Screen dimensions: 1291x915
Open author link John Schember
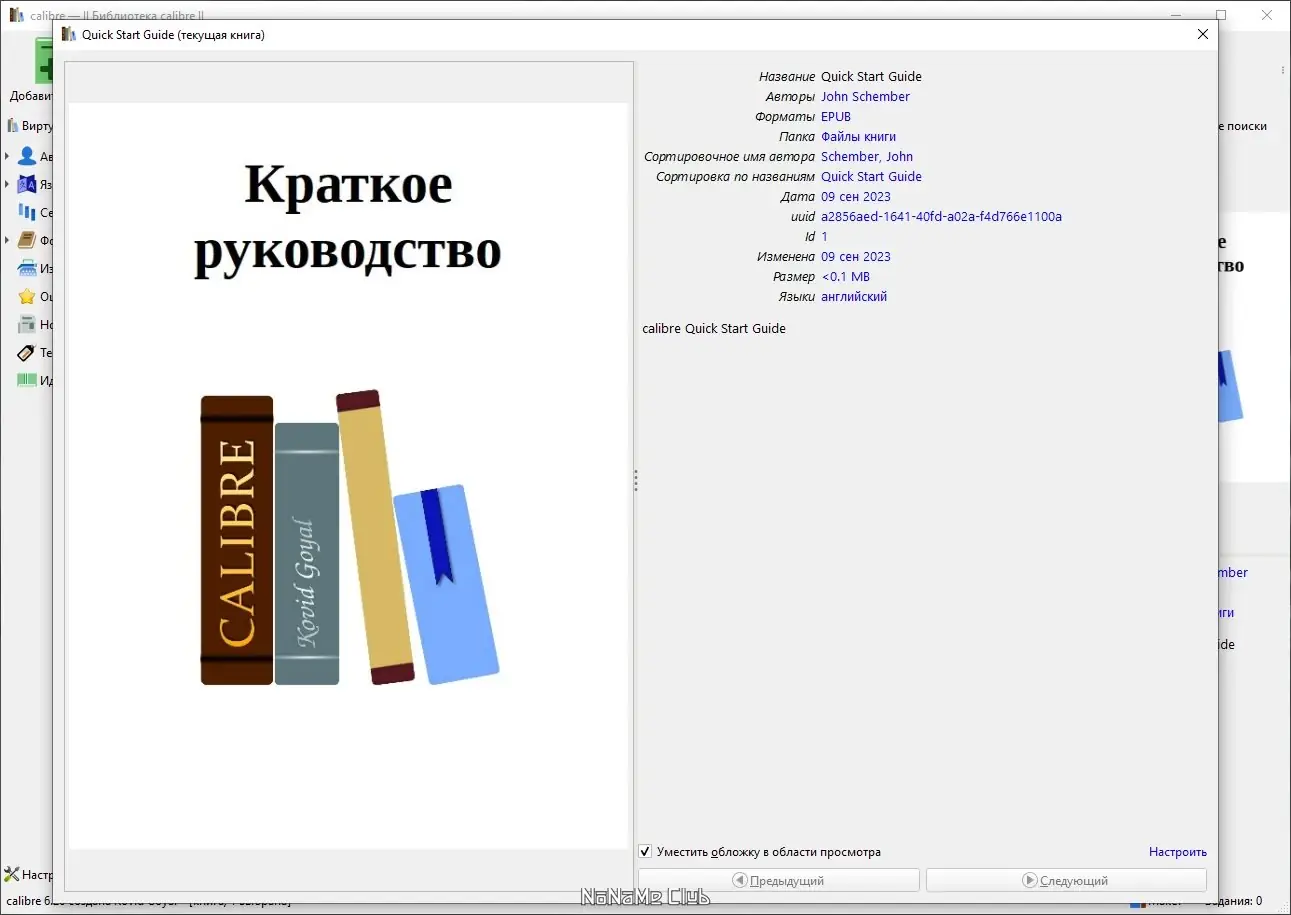click(865, 96)
